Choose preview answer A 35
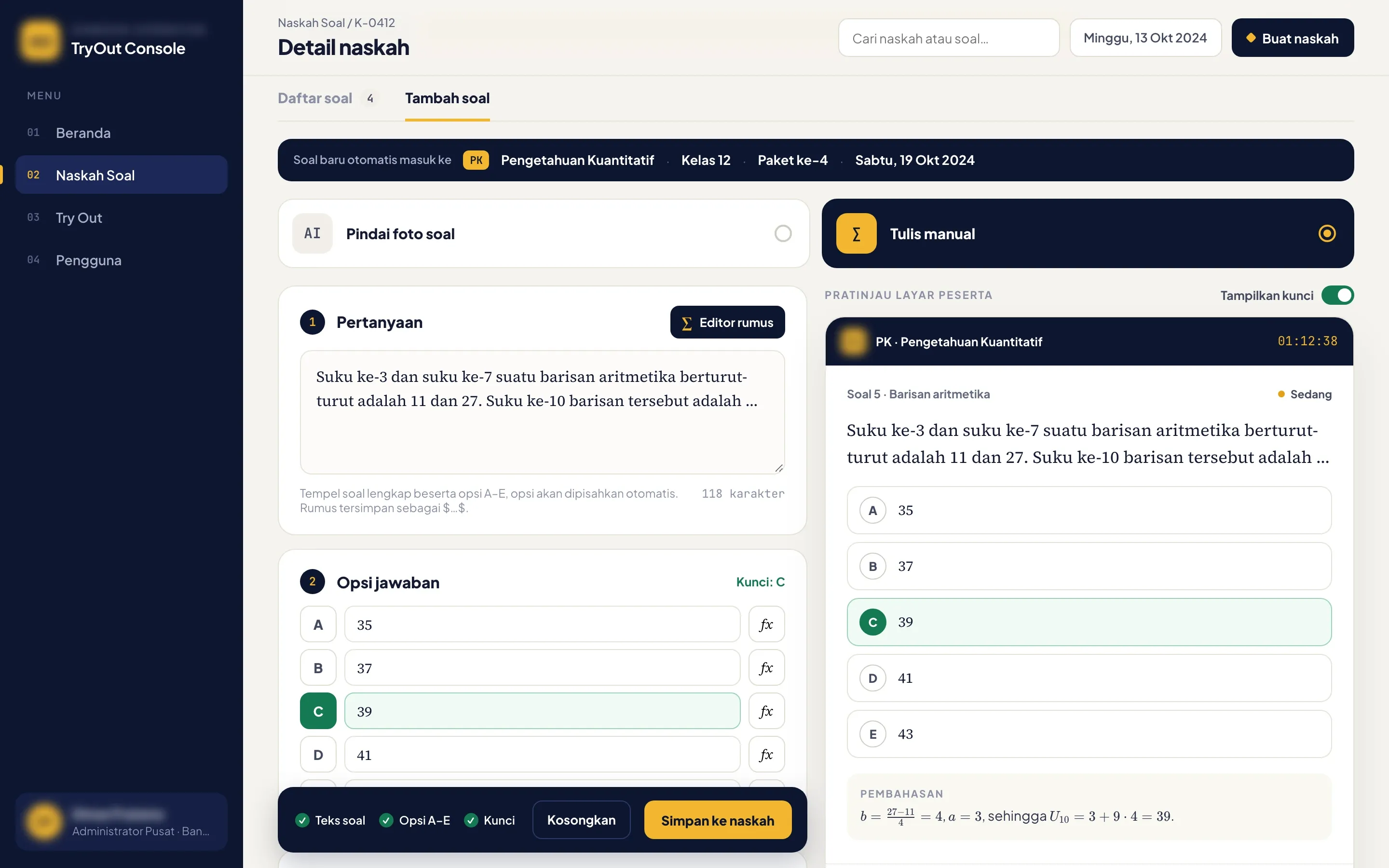This screenshot has height=868, width=1389. pyautogui.click(x=1089, y=510)
